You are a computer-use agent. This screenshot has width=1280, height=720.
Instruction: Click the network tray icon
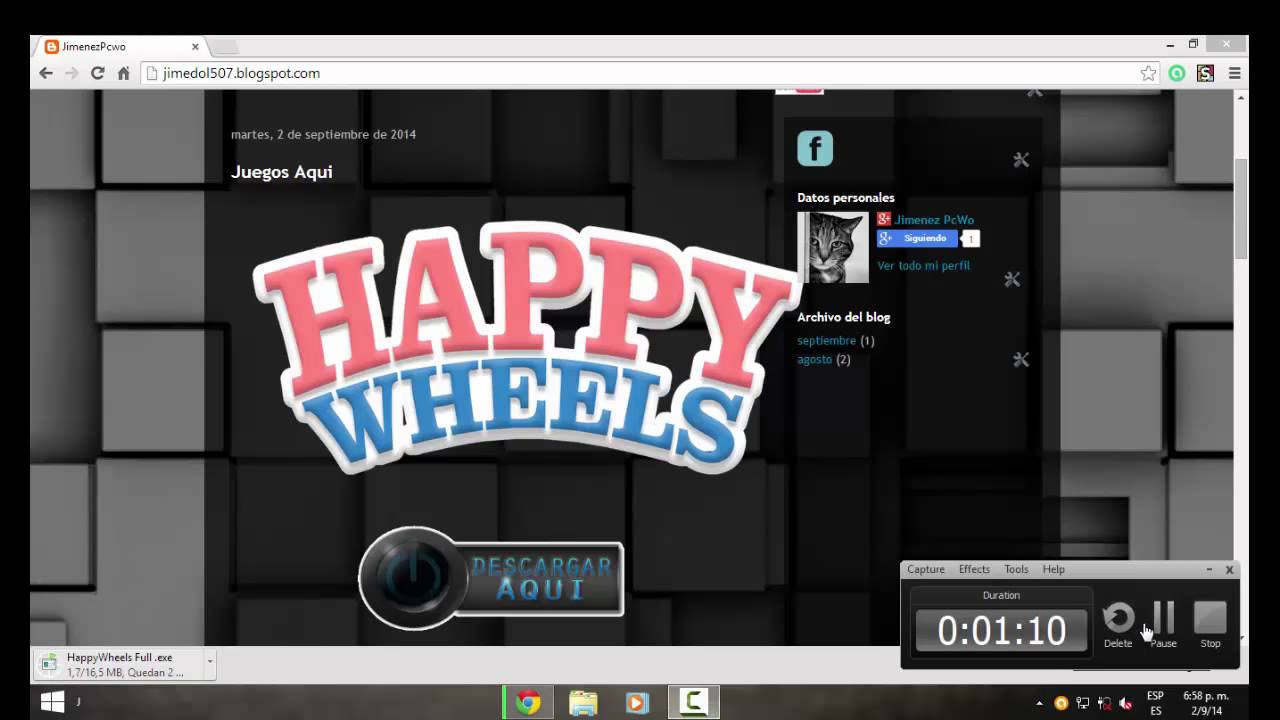pos(1082,703)
